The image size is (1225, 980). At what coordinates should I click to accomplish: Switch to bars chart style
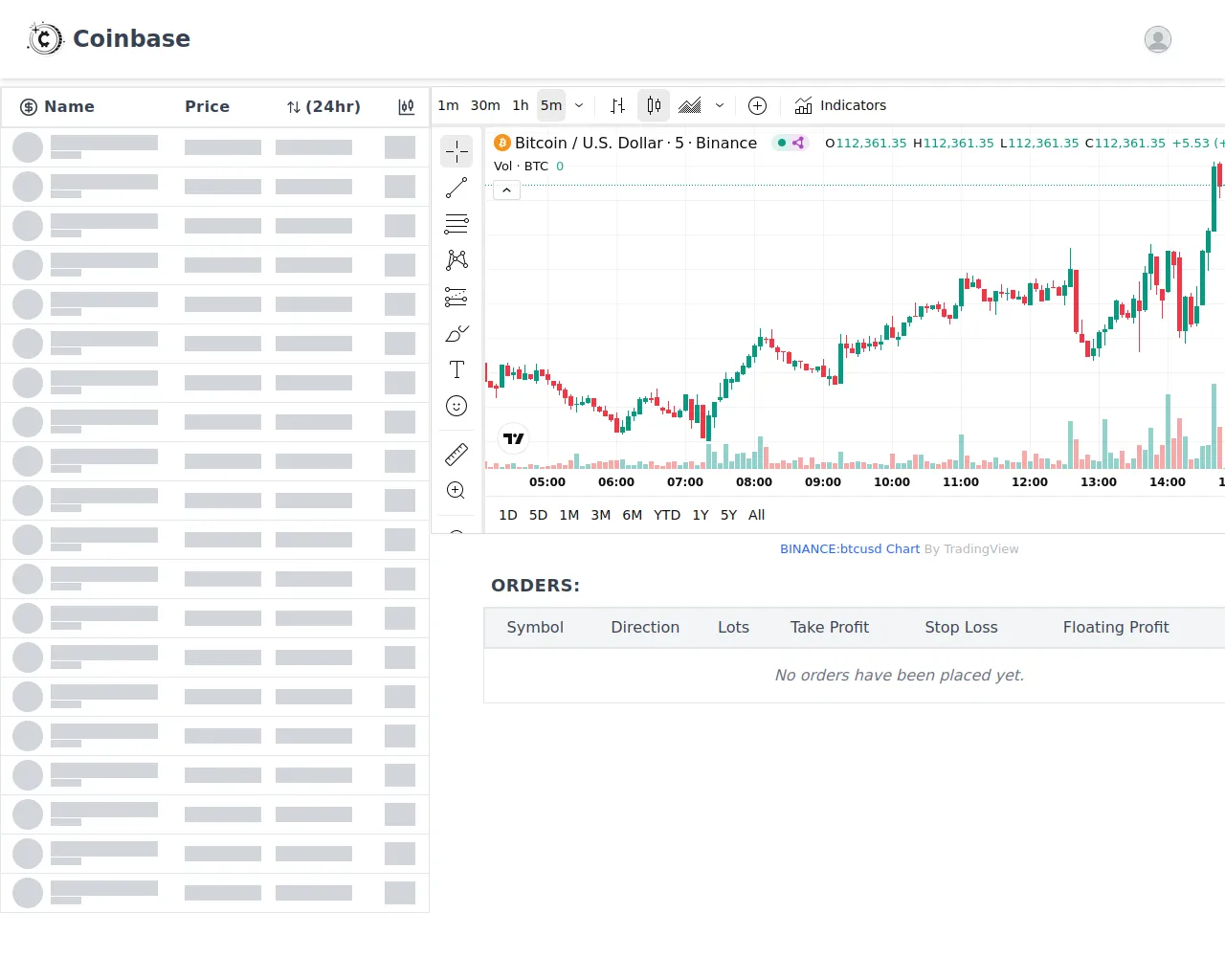coord(617,105)
